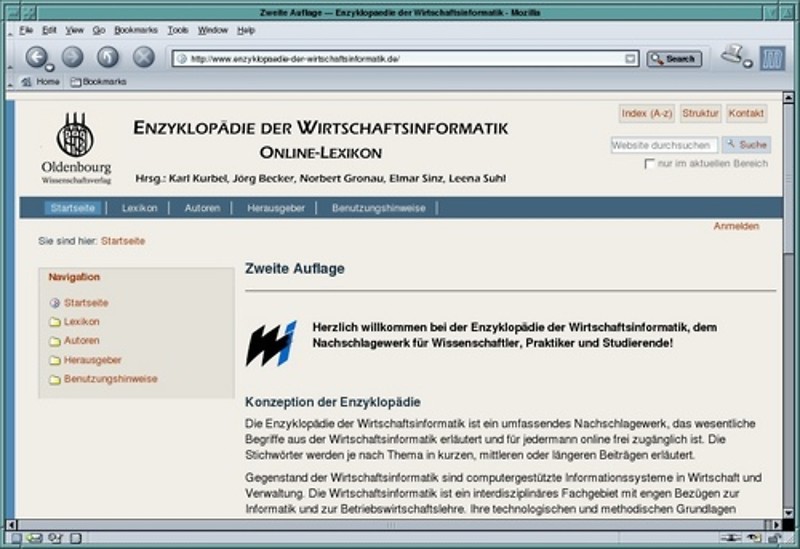Click the vertical scrollbar up arrow
The width and height of the screenshot is (800, 549).
click(788, 97)
